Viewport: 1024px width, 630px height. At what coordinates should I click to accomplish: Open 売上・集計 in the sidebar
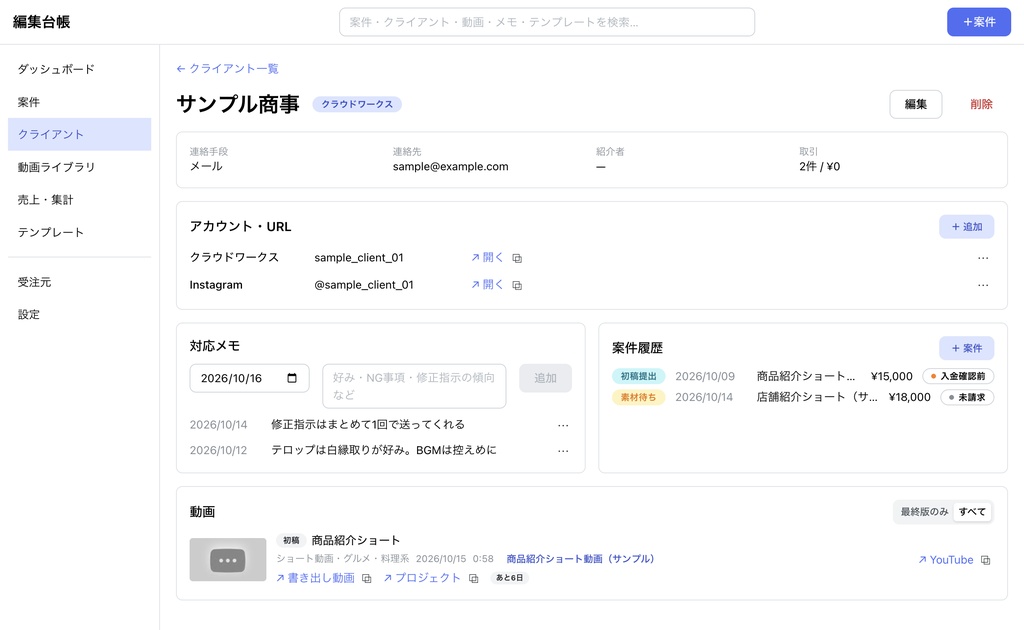[x=80, y=200]
